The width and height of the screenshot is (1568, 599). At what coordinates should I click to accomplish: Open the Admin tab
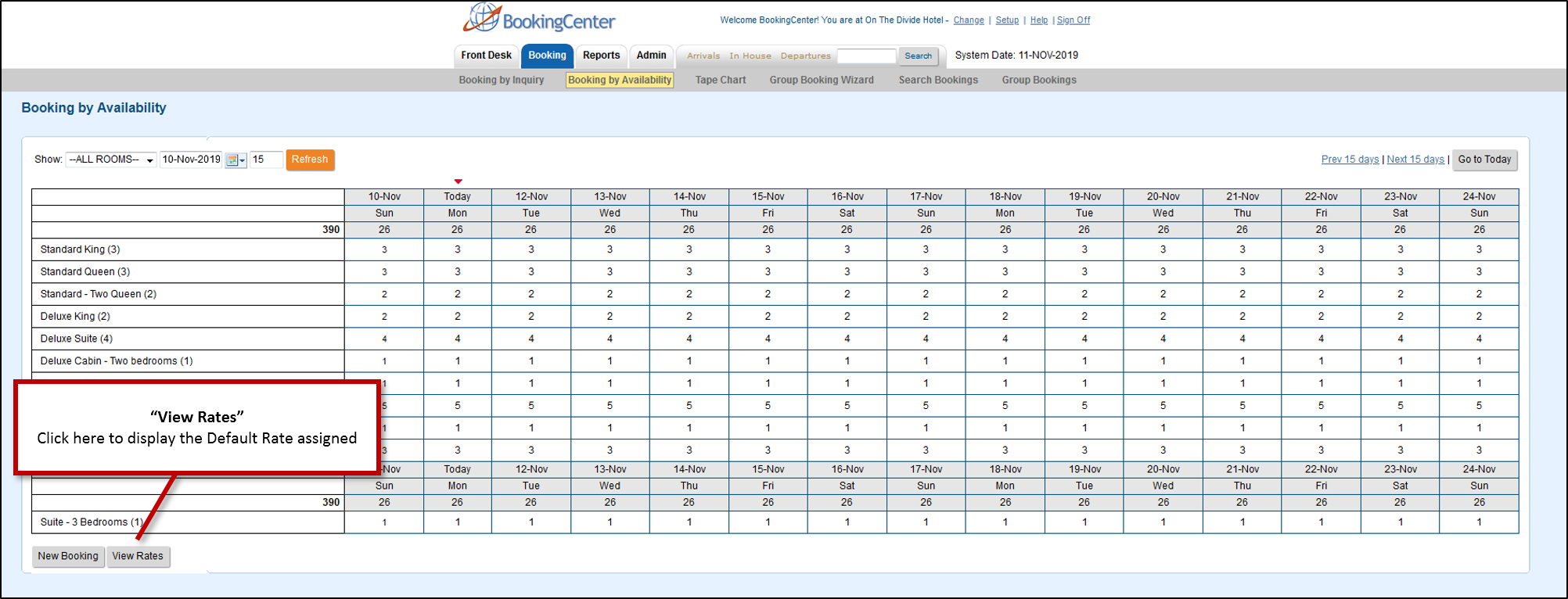(x=651, y=56)
